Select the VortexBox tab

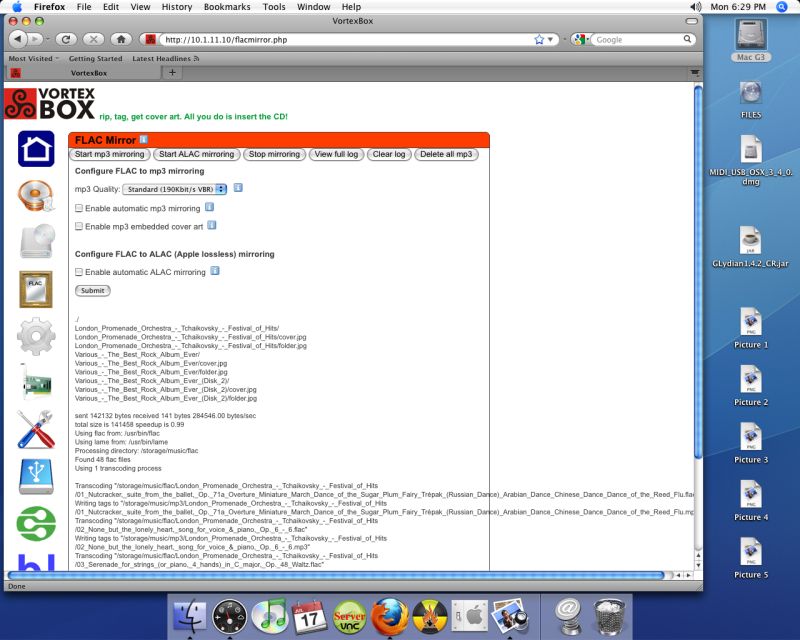tap(86, 73)
